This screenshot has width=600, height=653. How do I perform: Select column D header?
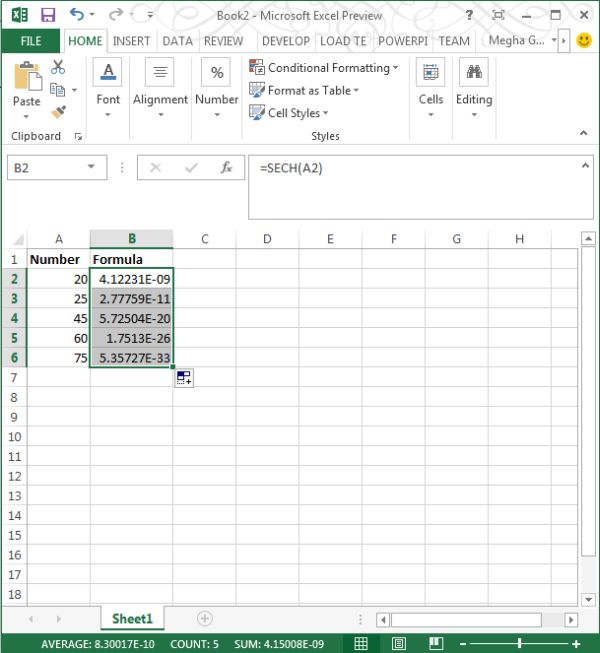tap(267, 239)
